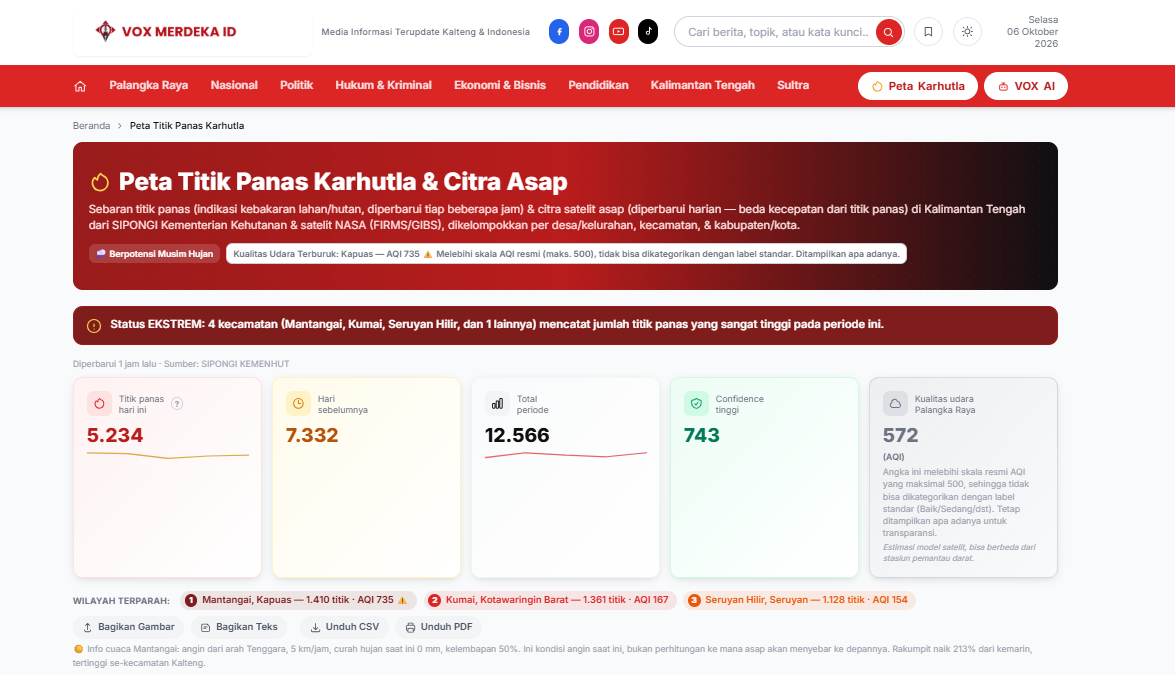Launch the VOX AI button
The height and width of the screenshot is (675, 1175).
1025,86
